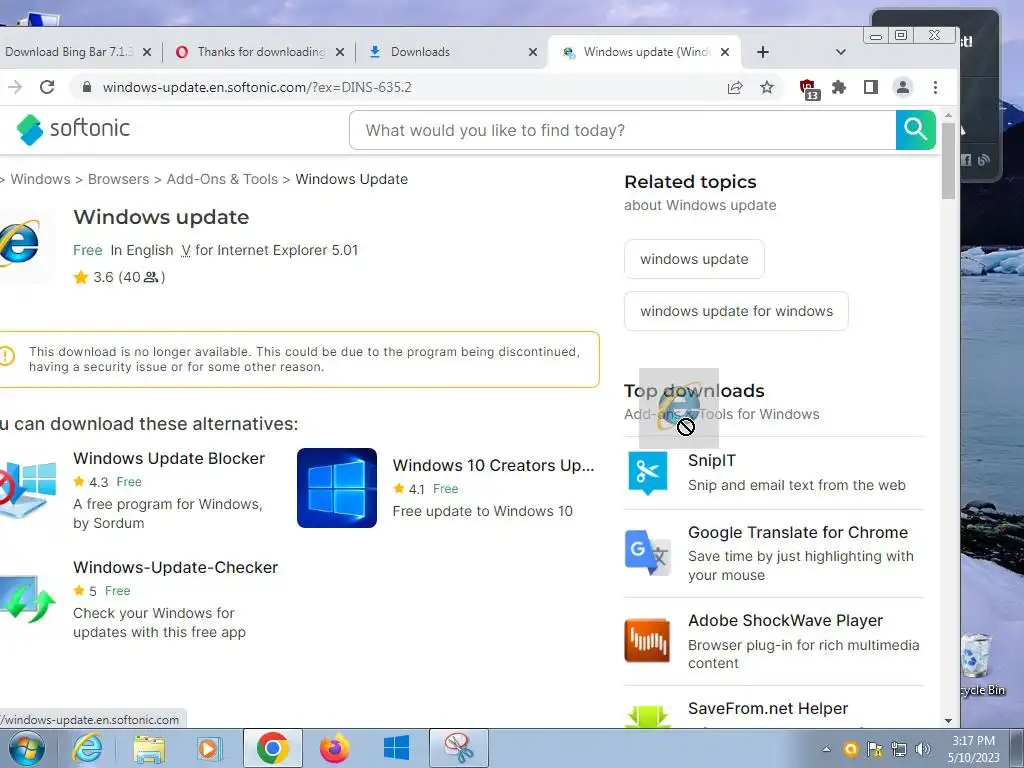The height and width of the screenshot is (768, 1024).
Task: Open the Google Translate for Chrome icon
Action: click(647, 552)
